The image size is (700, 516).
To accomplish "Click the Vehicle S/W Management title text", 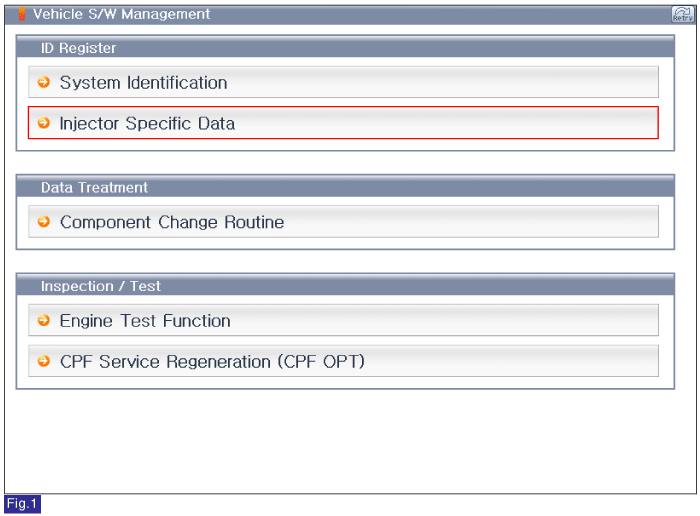I will [x=121, y=14].
